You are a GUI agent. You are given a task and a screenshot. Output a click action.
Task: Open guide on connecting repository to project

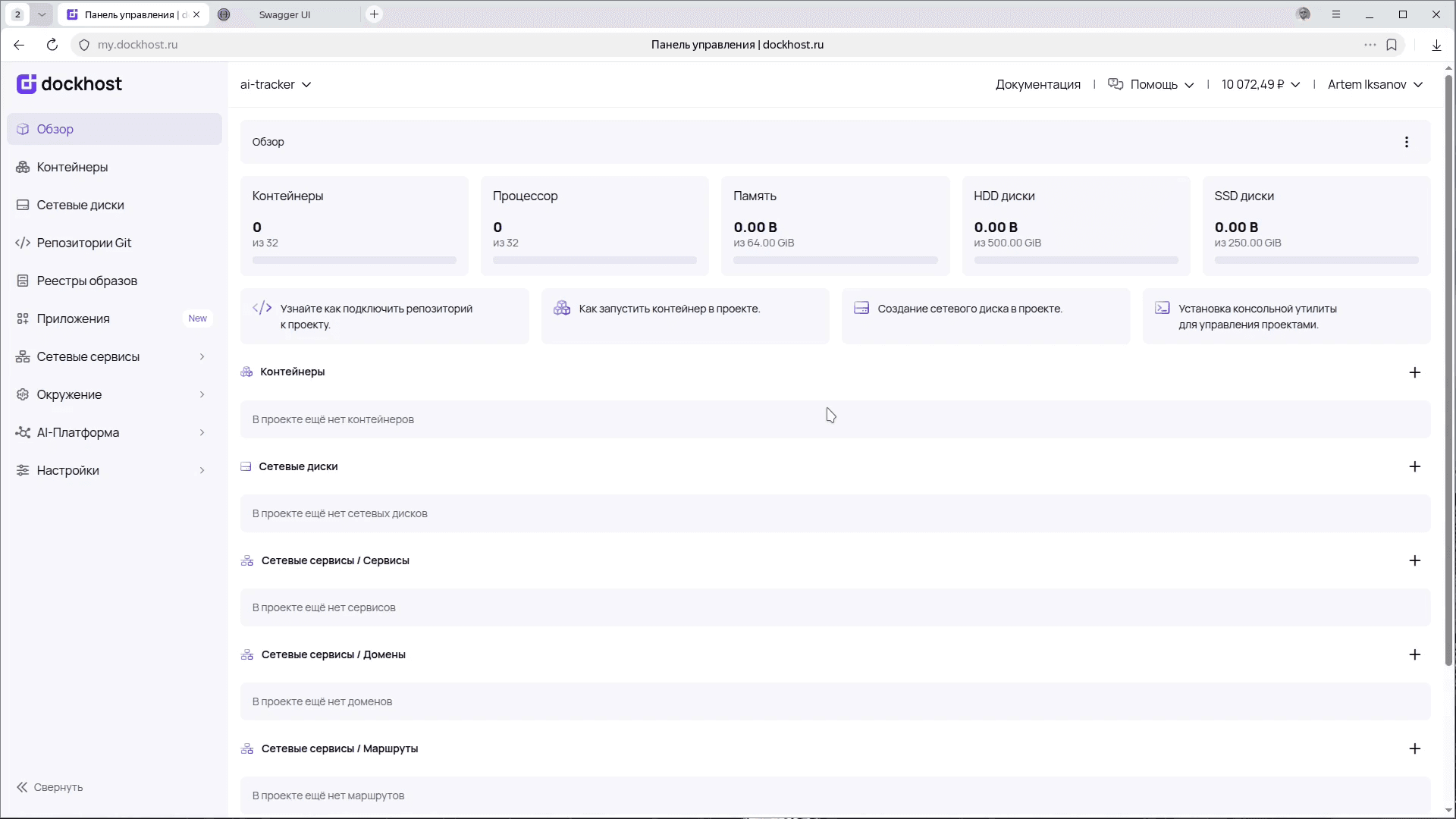384,316
